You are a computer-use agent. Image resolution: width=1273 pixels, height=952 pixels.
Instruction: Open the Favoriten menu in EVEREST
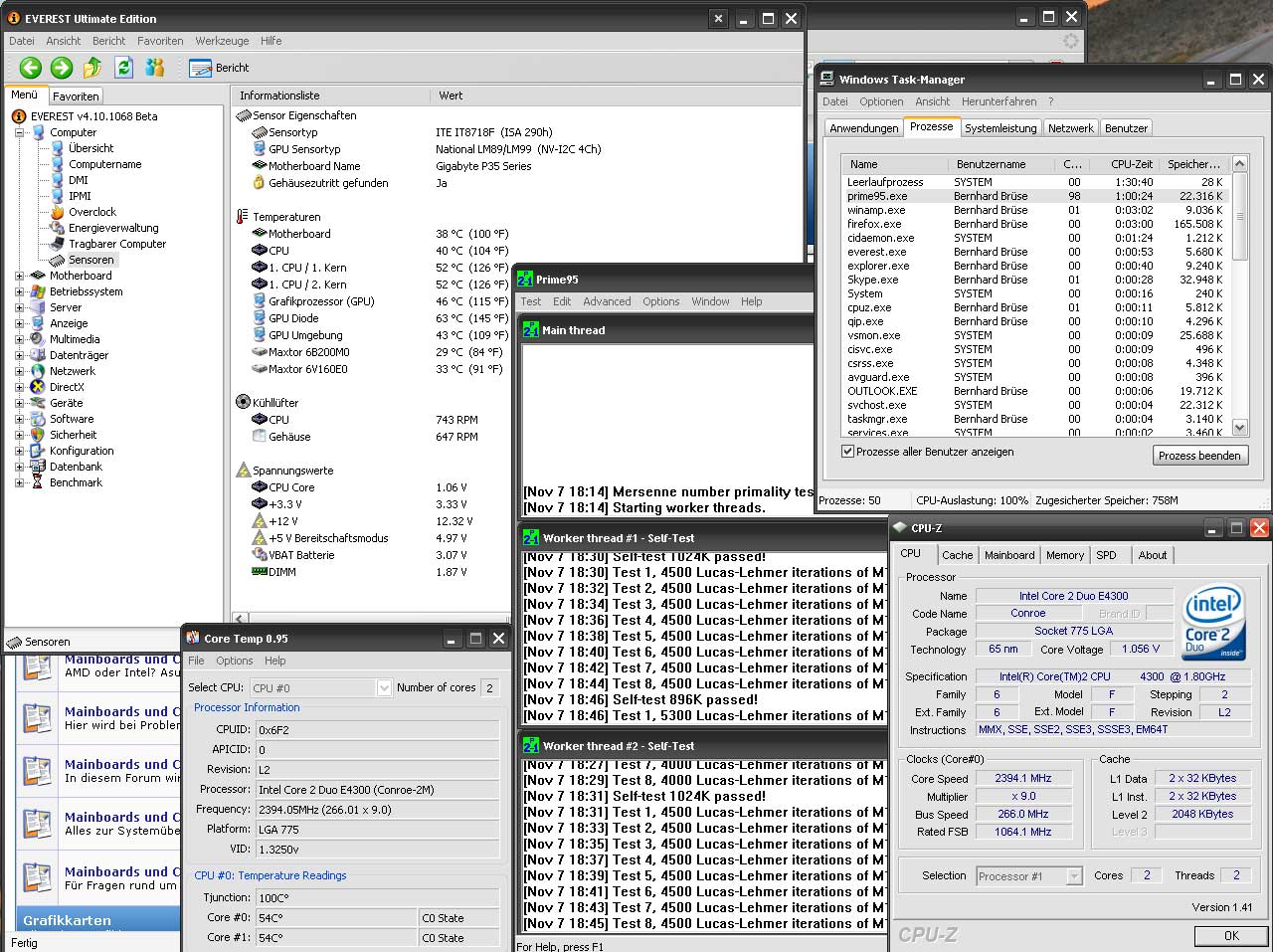click(x=160, y=41)
